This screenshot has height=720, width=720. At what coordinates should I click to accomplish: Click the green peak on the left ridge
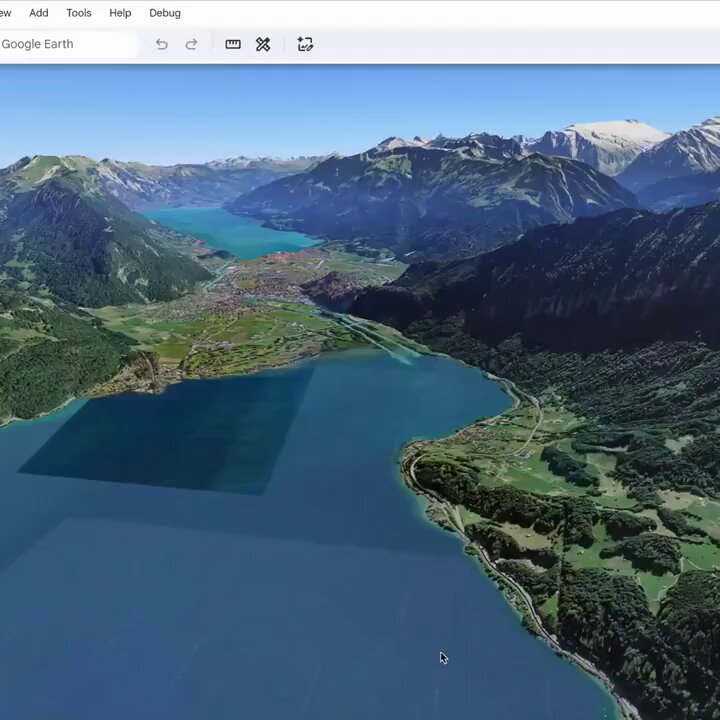[x=44, y=166]
